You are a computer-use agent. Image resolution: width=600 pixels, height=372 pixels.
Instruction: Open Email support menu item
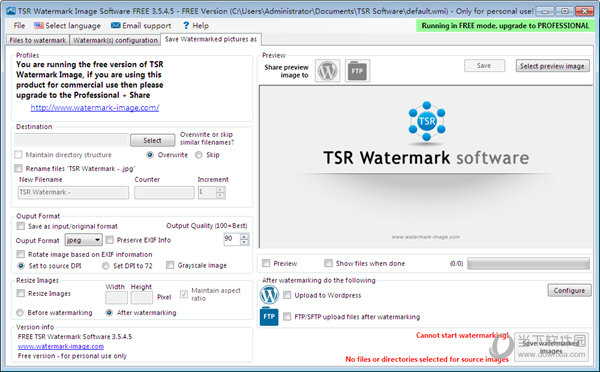point(141,26)
